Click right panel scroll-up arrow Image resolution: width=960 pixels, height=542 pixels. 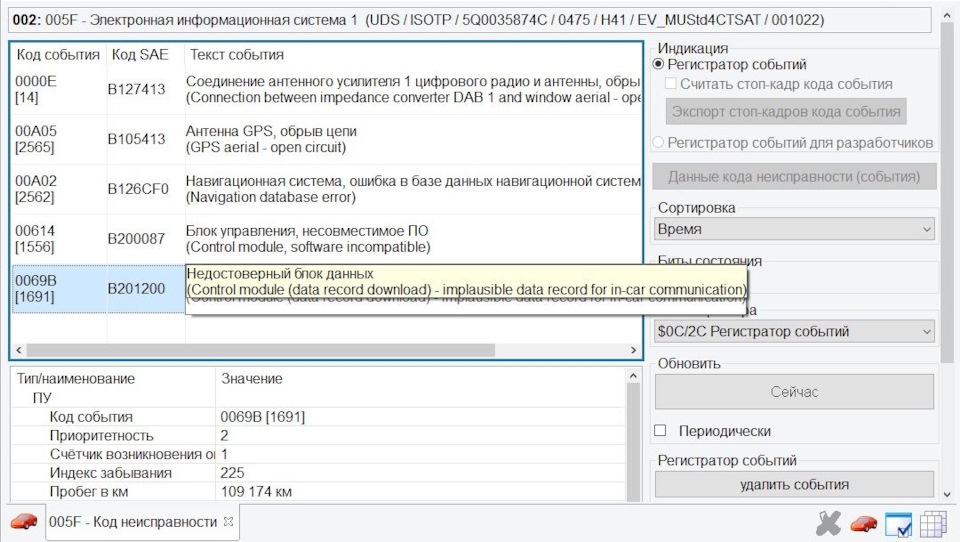[947, 13]
